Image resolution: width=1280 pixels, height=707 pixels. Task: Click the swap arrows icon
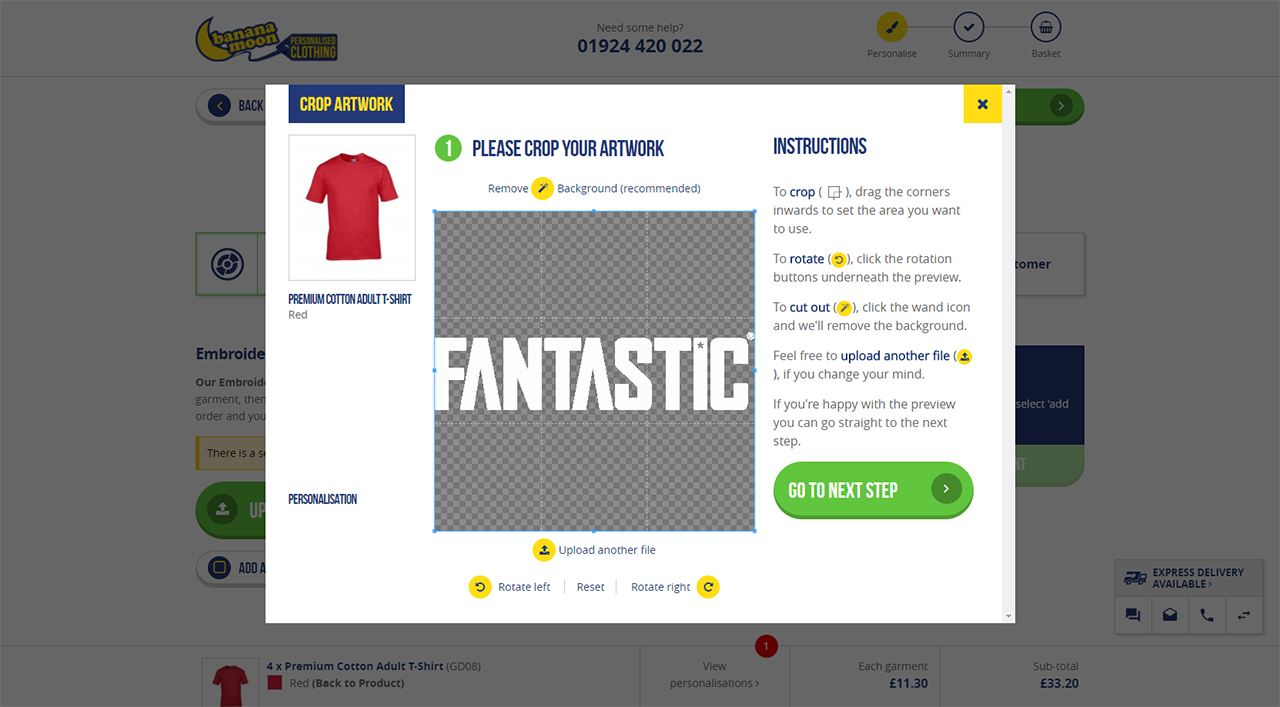click(x=1244, y=615)
